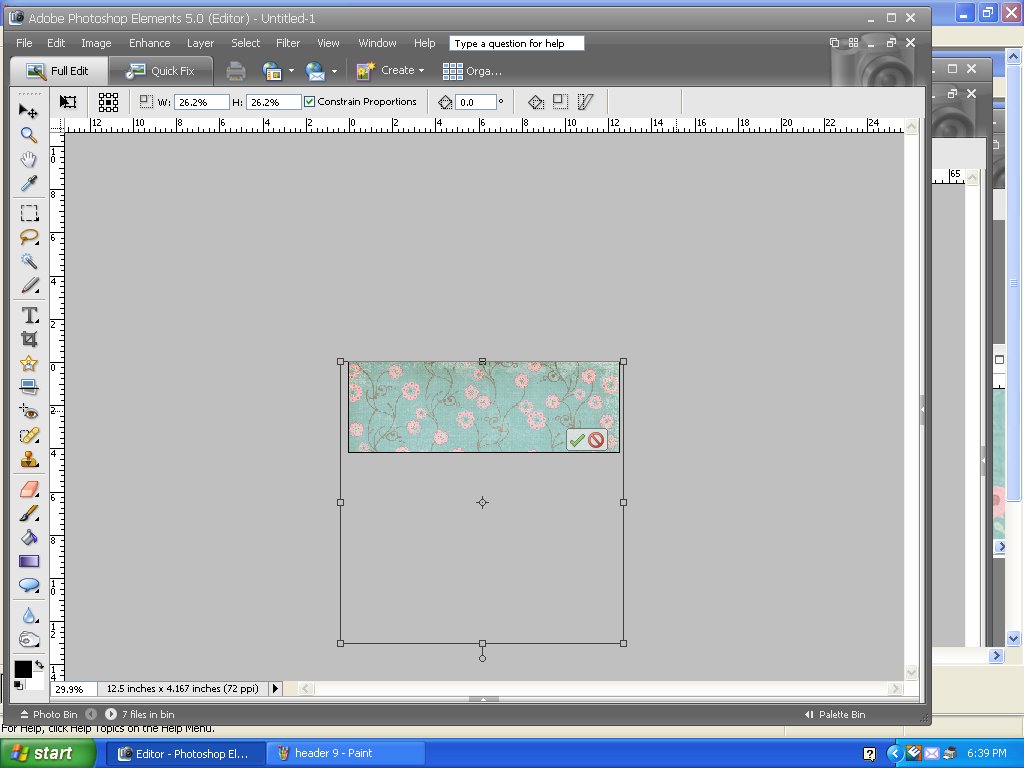Select the Eraser tool
The width and height of the screenshot is (1024, 768).
29,489
